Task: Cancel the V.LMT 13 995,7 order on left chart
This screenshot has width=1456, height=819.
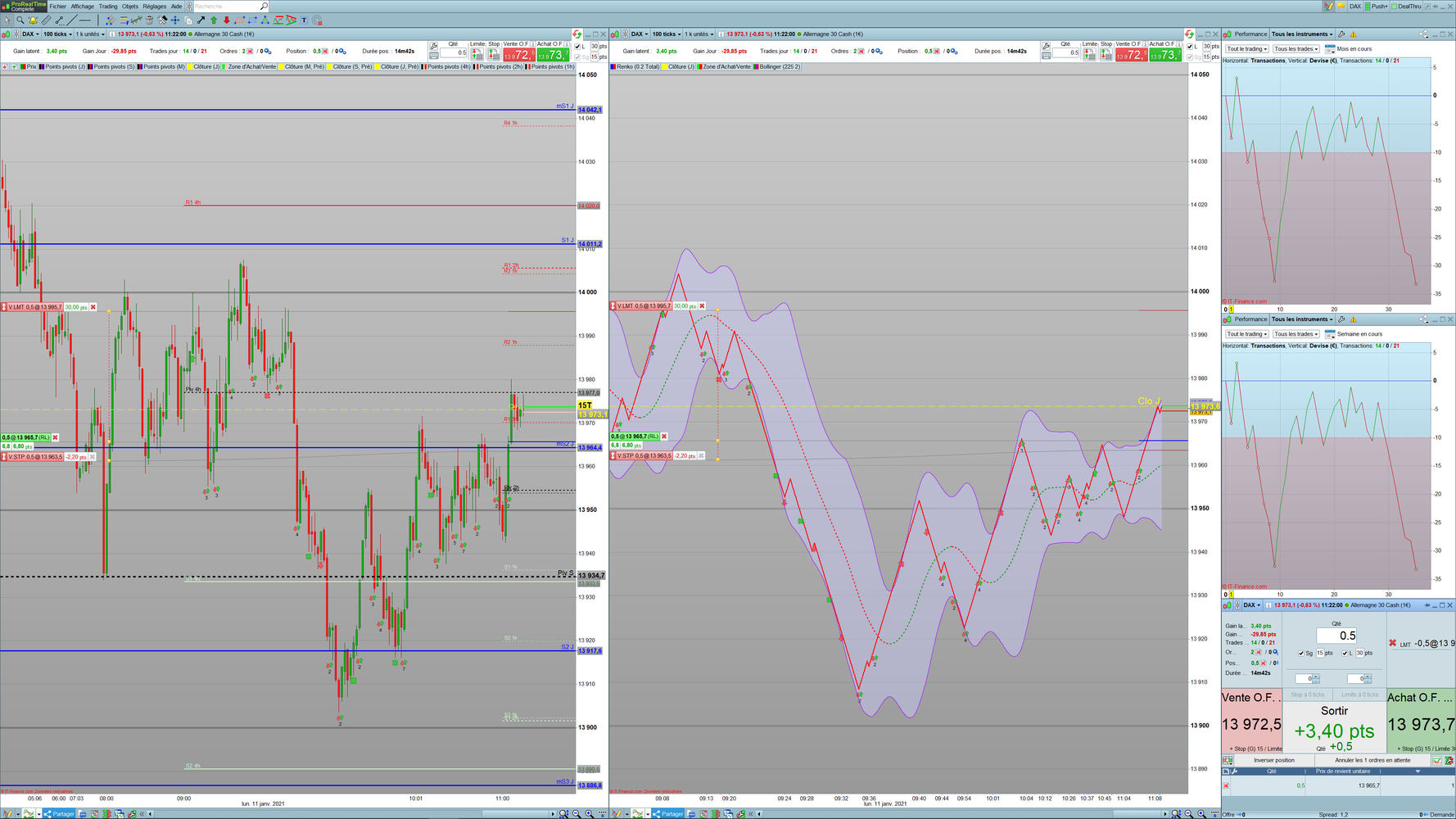Action: coord(93,307)
